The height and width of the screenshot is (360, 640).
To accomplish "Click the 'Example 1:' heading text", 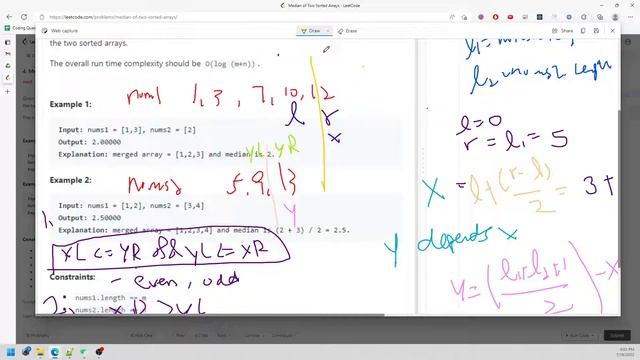I will pyautogui.click(x=71, y=104).
